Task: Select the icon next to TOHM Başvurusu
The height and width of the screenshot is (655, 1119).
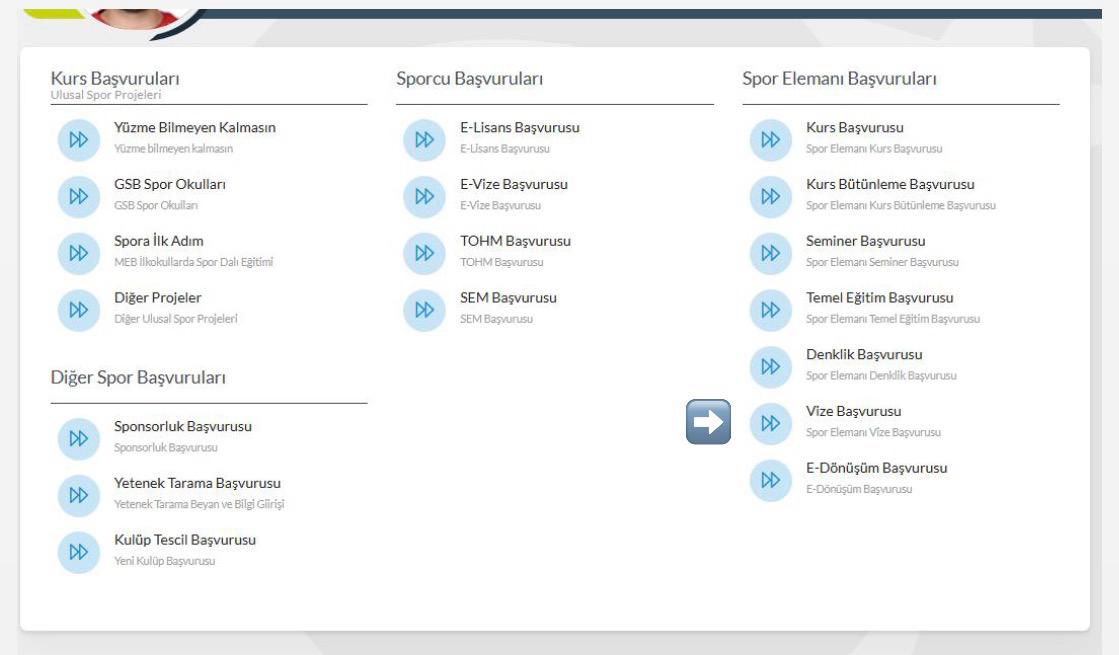Action: 423,253
